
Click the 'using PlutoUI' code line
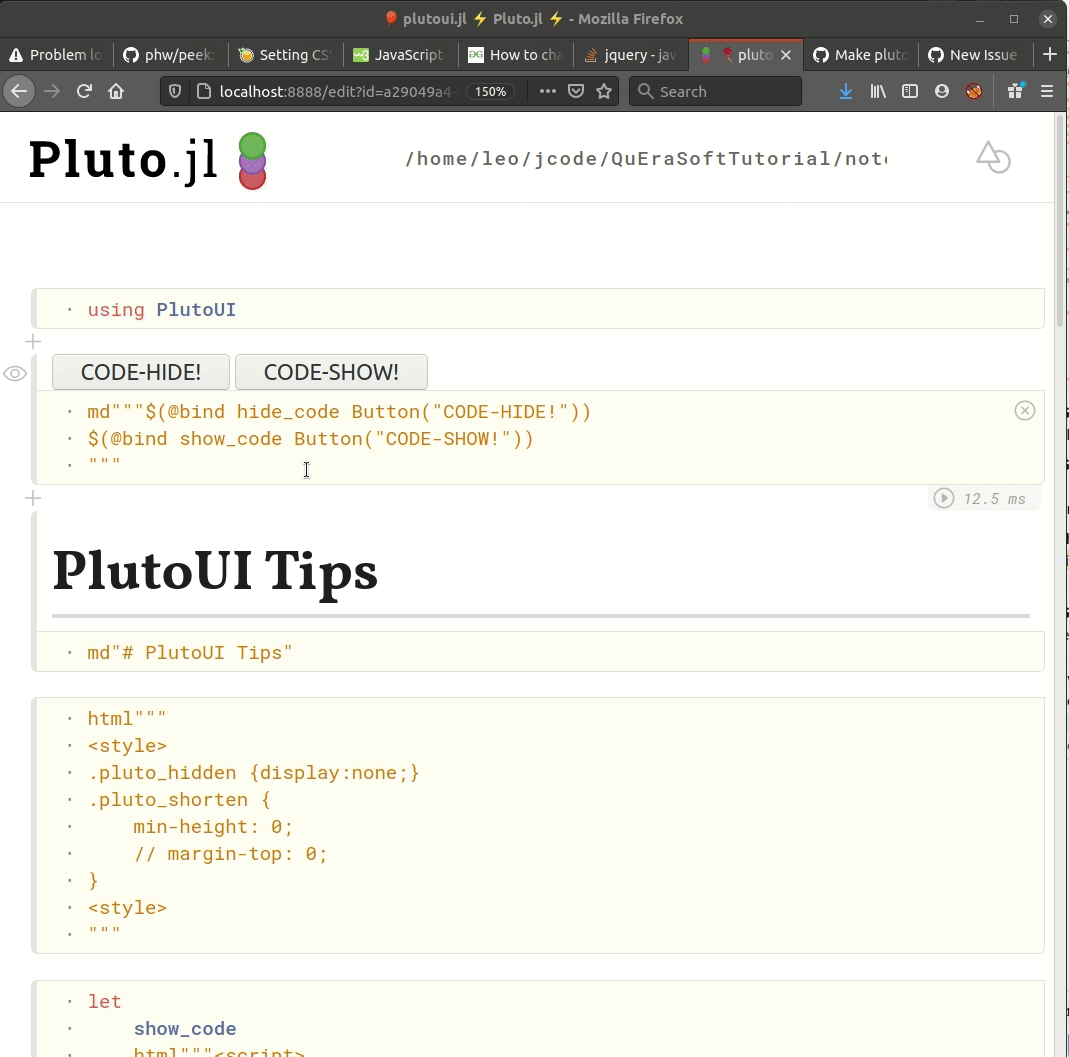162,310
